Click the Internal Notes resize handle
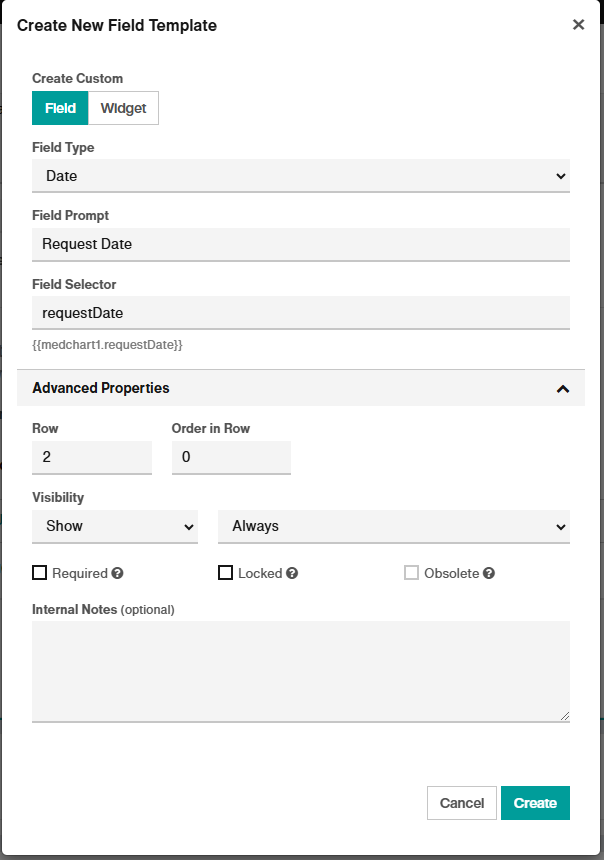604x860 pixels. [x=565, y=716]
